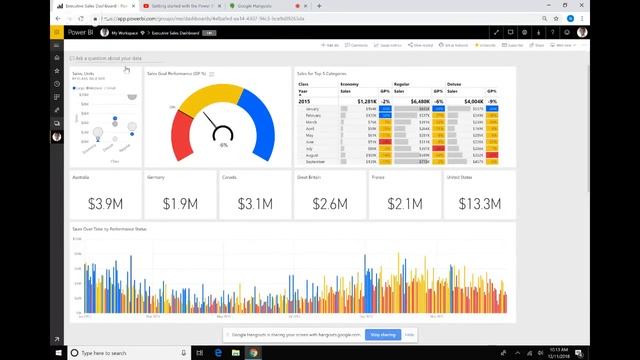The width and height of the screenshot is (640, 360).
Task: Open the France $2.1M card tile
Action: (x=405, y=195)
